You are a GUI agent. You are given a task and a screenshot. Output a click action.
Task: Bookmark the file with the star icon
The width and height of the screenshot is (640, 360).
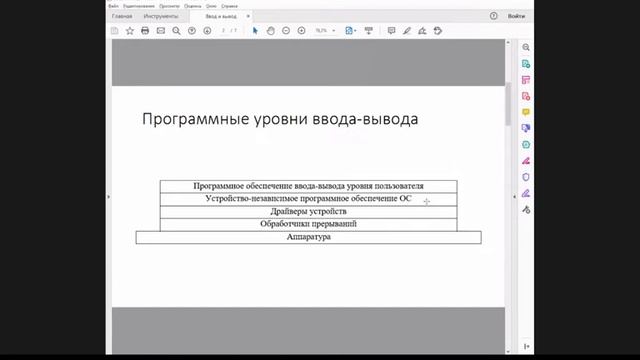click(x=130, y=31)
